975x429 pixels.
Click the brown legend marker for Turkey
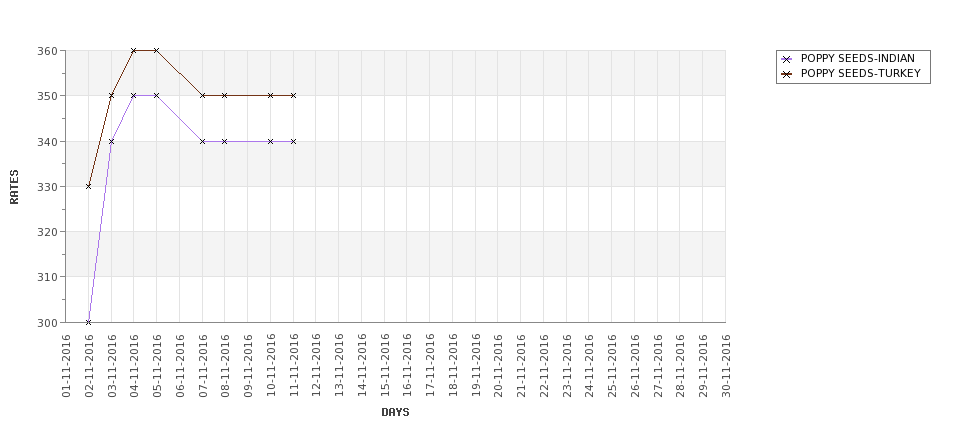coord(787,75)
